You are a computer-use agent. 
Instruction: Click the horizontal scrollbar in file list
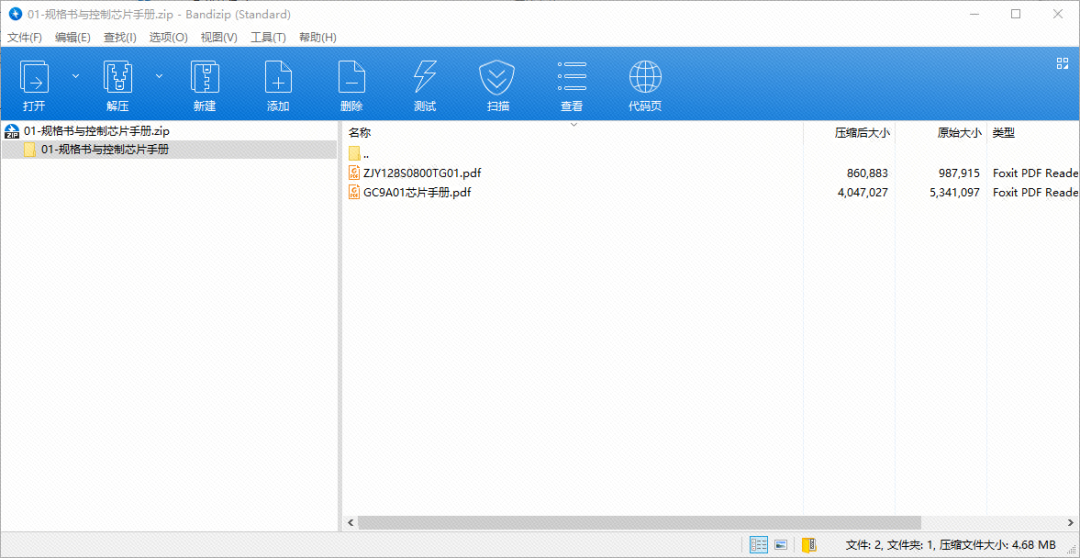pos(640,522)
